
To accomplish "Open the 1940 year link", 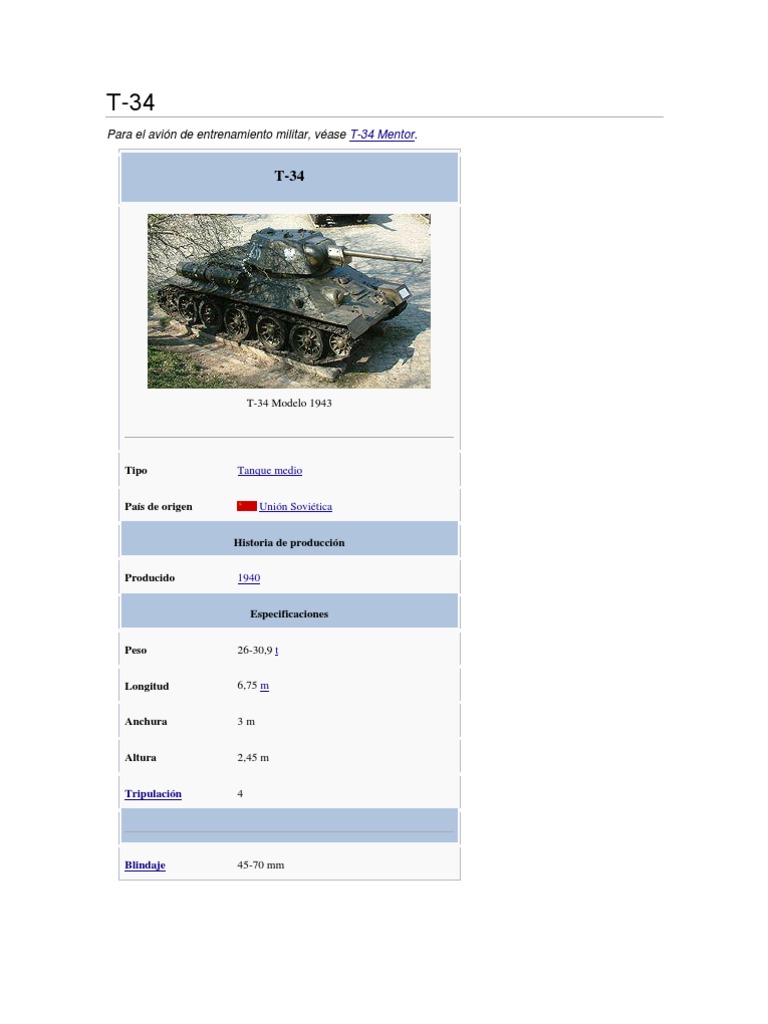I will point(249,578).
